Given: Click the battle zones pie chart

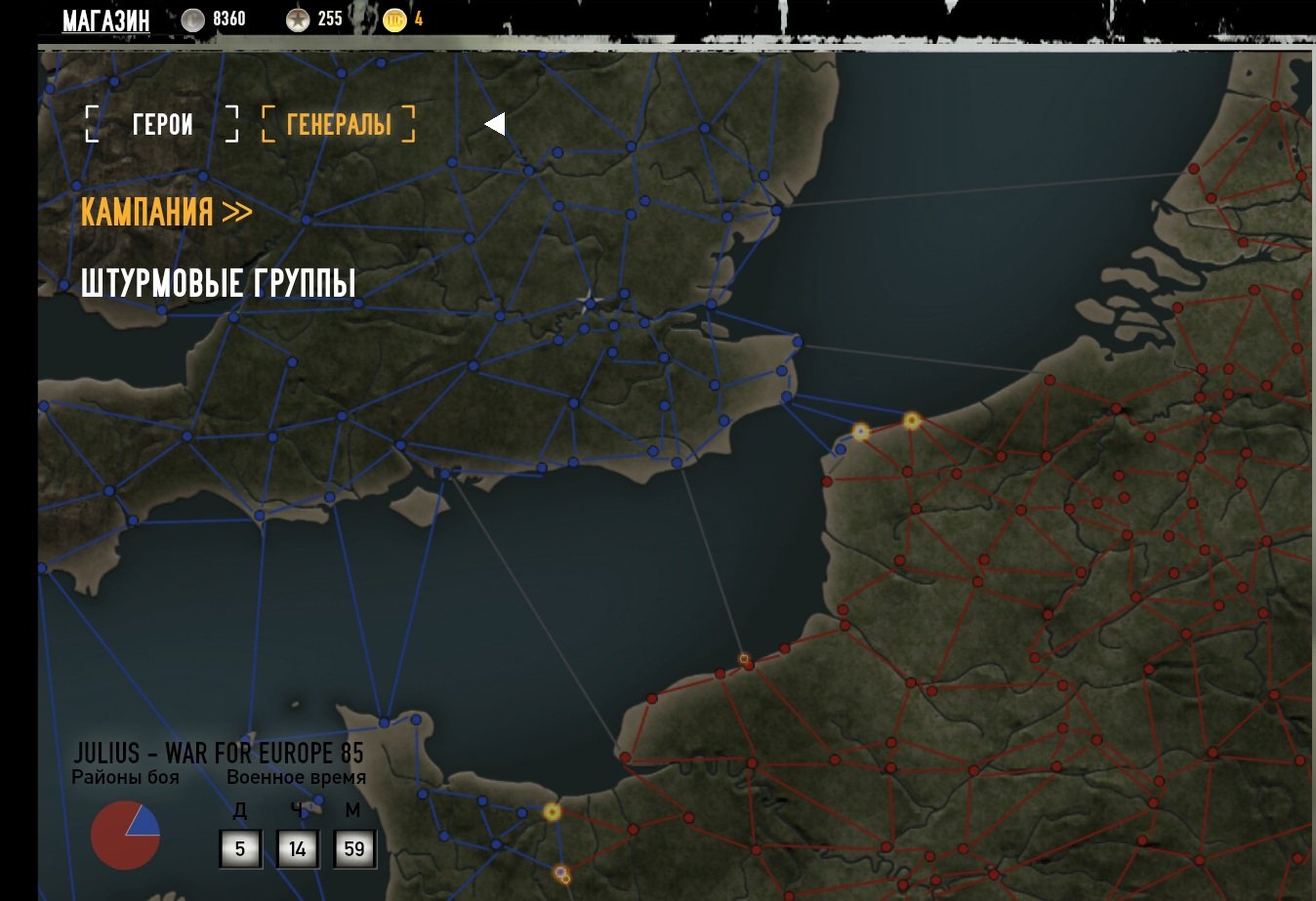Looking at the screenshot, I should [125, 836].
